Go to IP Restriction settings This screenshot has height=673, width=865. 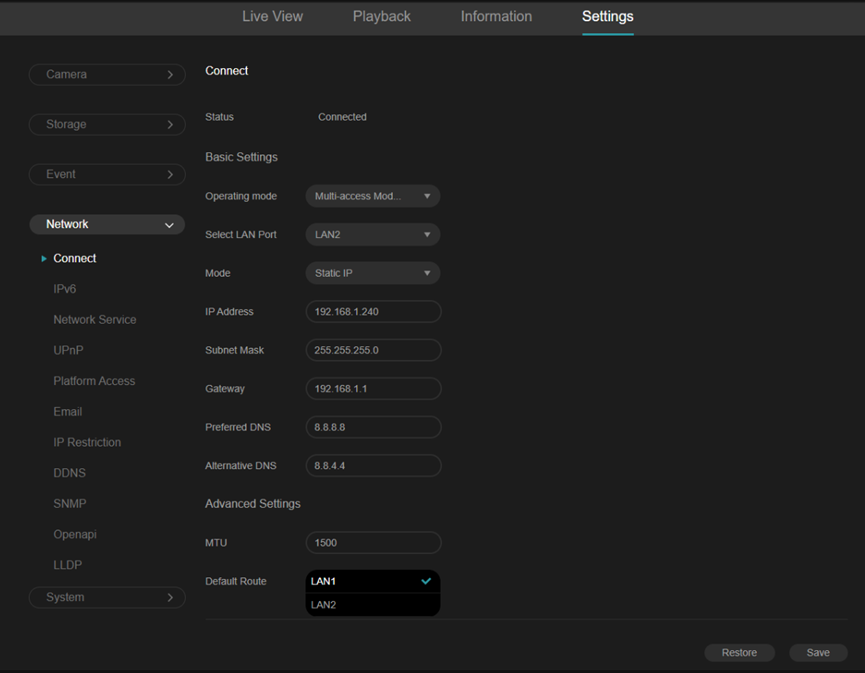[x=87, y=442]
